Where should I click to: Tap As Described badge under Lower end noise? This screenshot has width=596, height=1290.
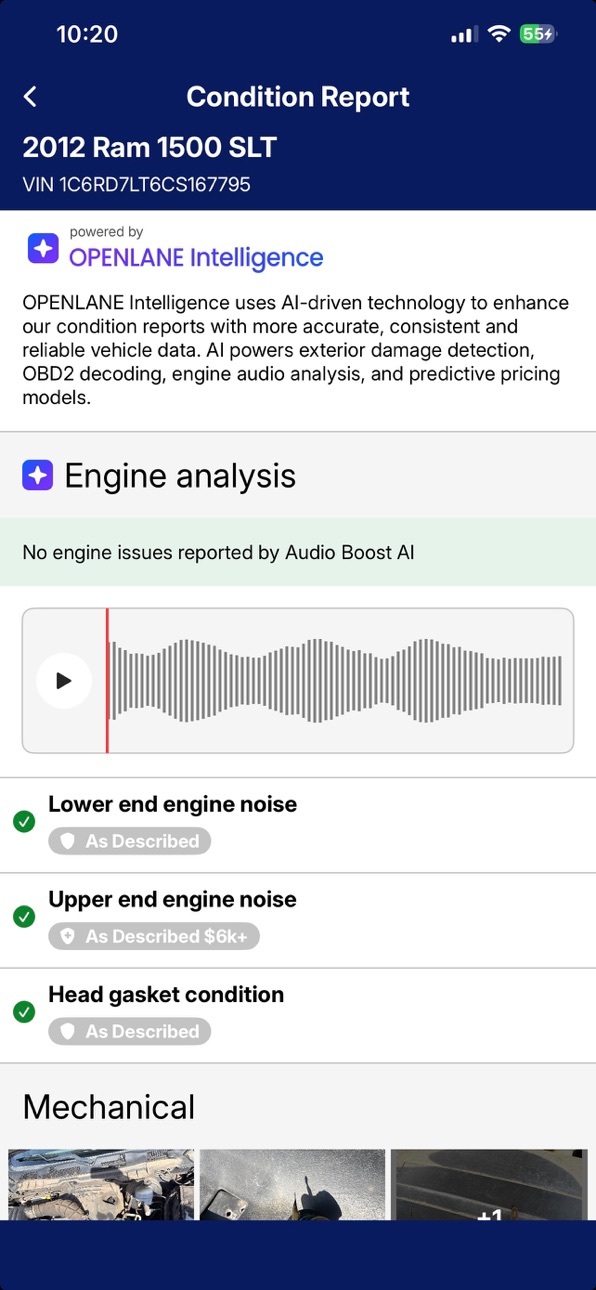point(130,841)
